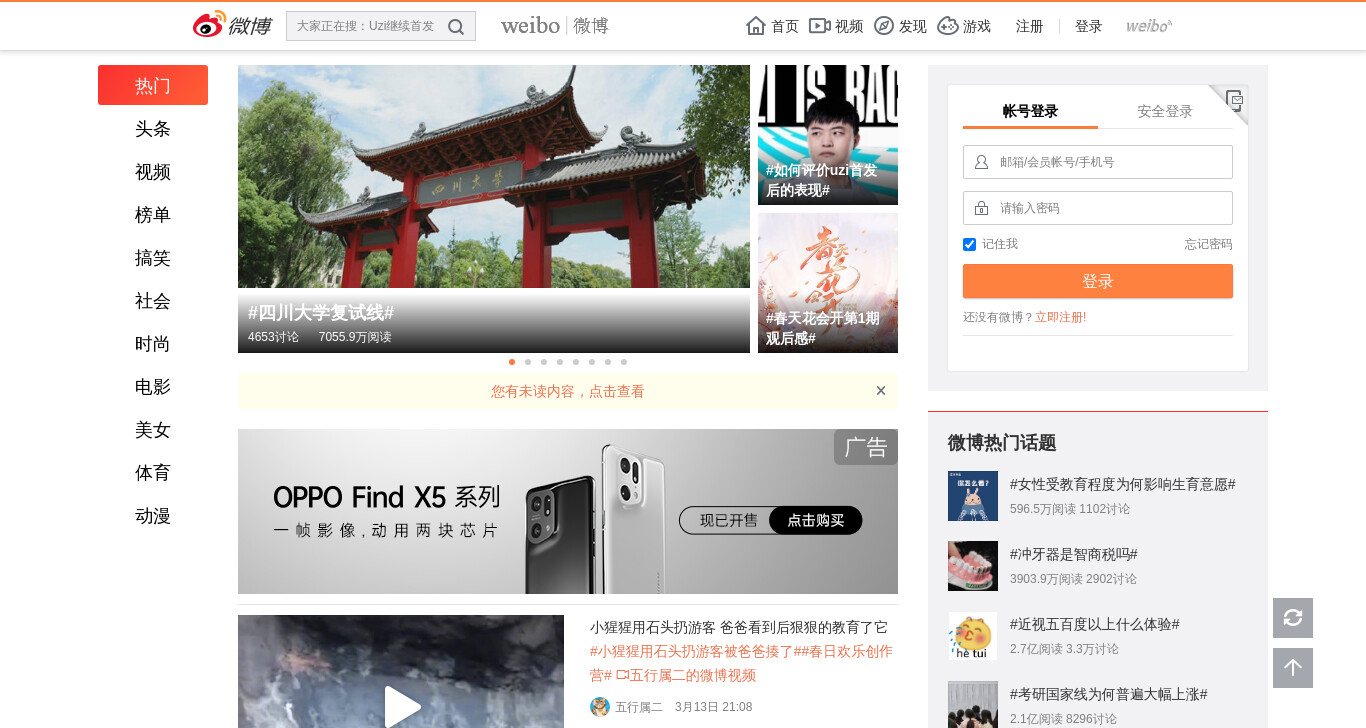Focus the 请输入密码 password field
This screenshot has width=1366, height=728.
1098,208
